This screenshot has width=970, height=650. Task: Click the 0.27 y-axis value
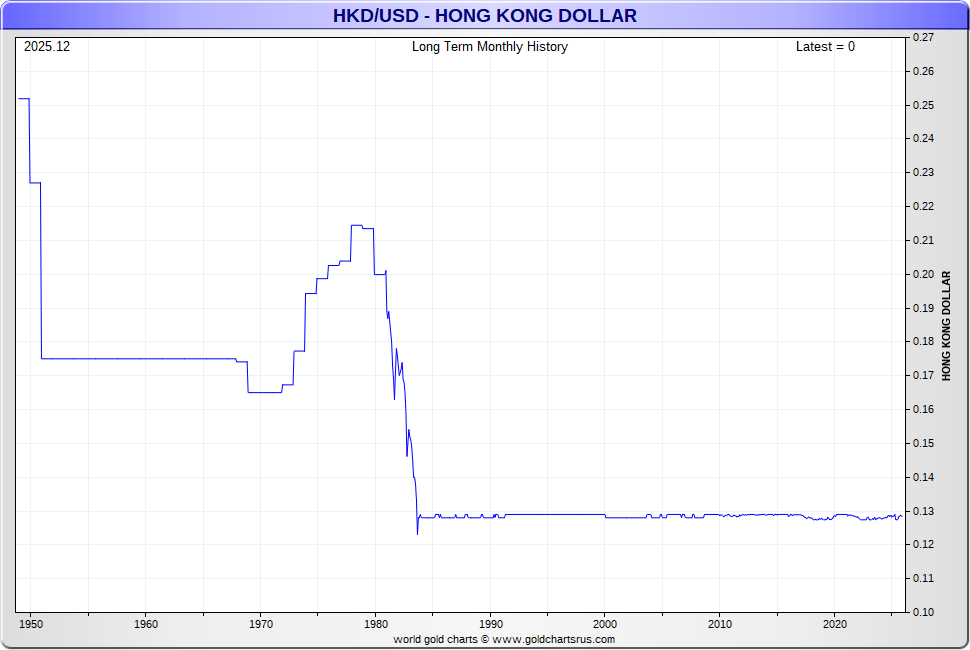pyautogui.click(x=924, y=38)
